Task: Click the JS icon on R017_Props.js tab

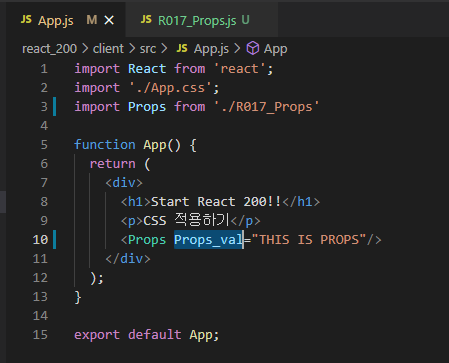Action: [146, 20]
